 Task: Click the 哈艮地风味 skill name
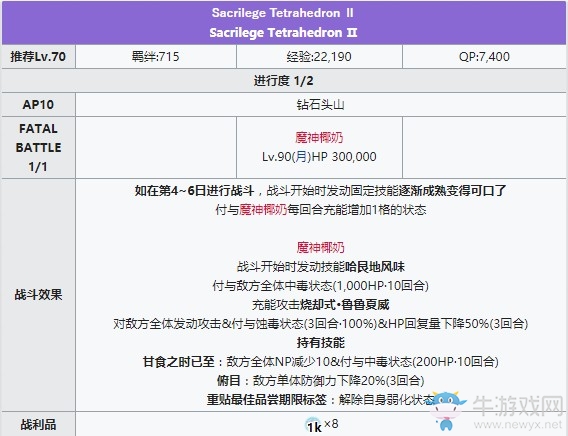click(x=375, y=267)
